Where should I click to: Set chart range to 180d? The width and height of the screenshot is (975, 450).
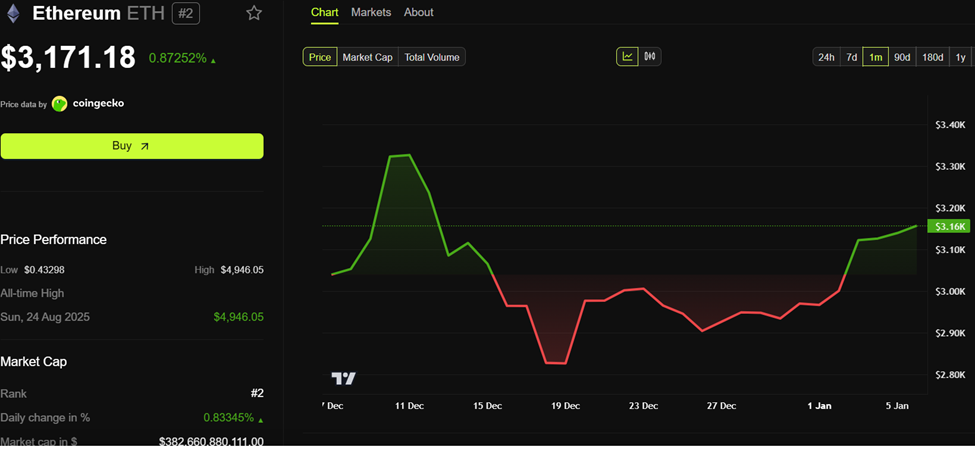[932, 57]
